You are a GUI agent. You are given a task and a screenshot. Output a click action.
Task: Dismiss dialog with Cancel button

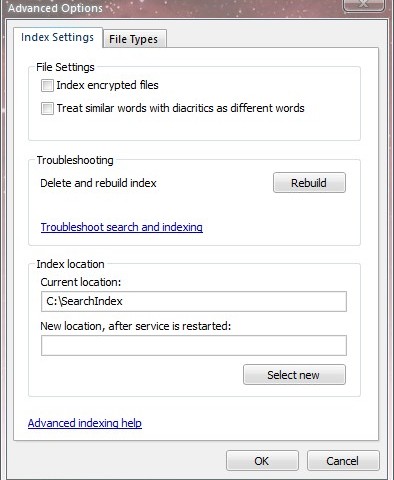pos(343,461)
